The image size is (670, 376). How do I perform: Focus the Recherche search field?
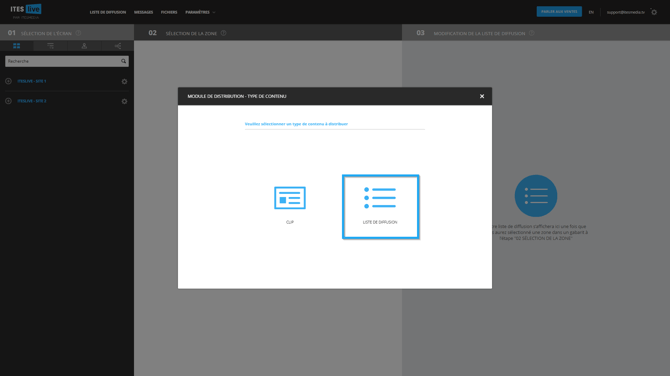(63, 61)
